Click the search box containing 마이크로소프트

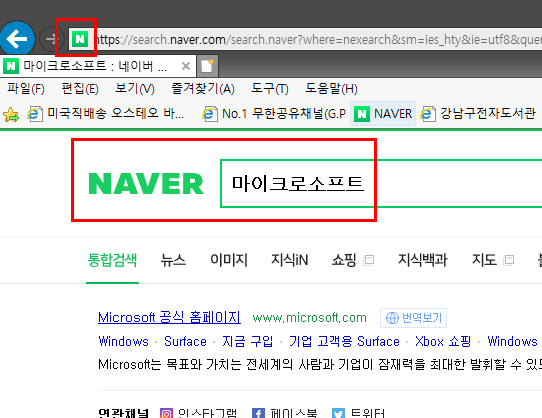381,184
